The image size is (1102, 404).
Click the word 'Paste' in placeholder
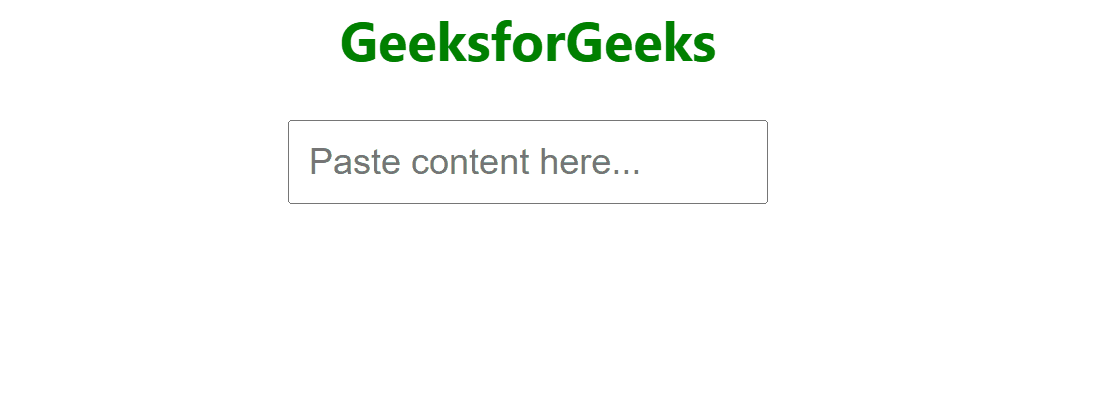(x=355, y=162)
